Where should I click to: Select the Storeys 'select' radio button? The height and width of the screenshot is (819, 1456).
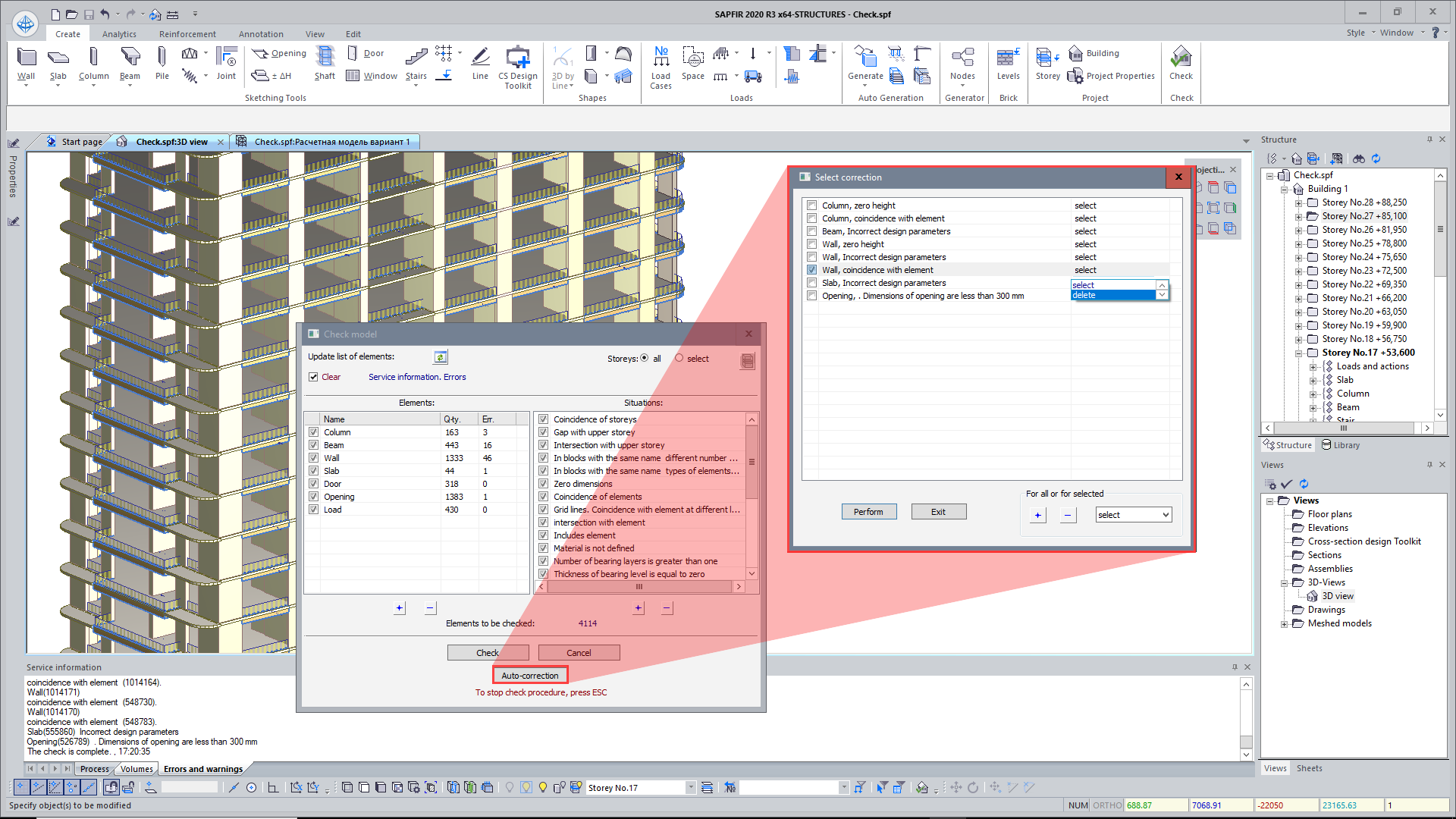[x=679, y=359]
